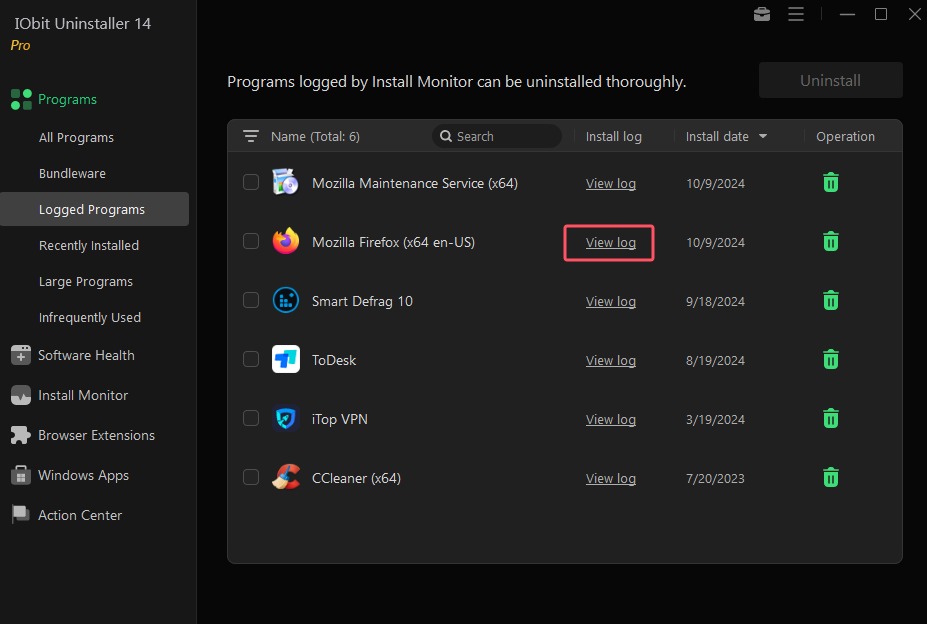Click the Browser Extensions label
This screenshot has width=927, height=624.
point(96,435)
